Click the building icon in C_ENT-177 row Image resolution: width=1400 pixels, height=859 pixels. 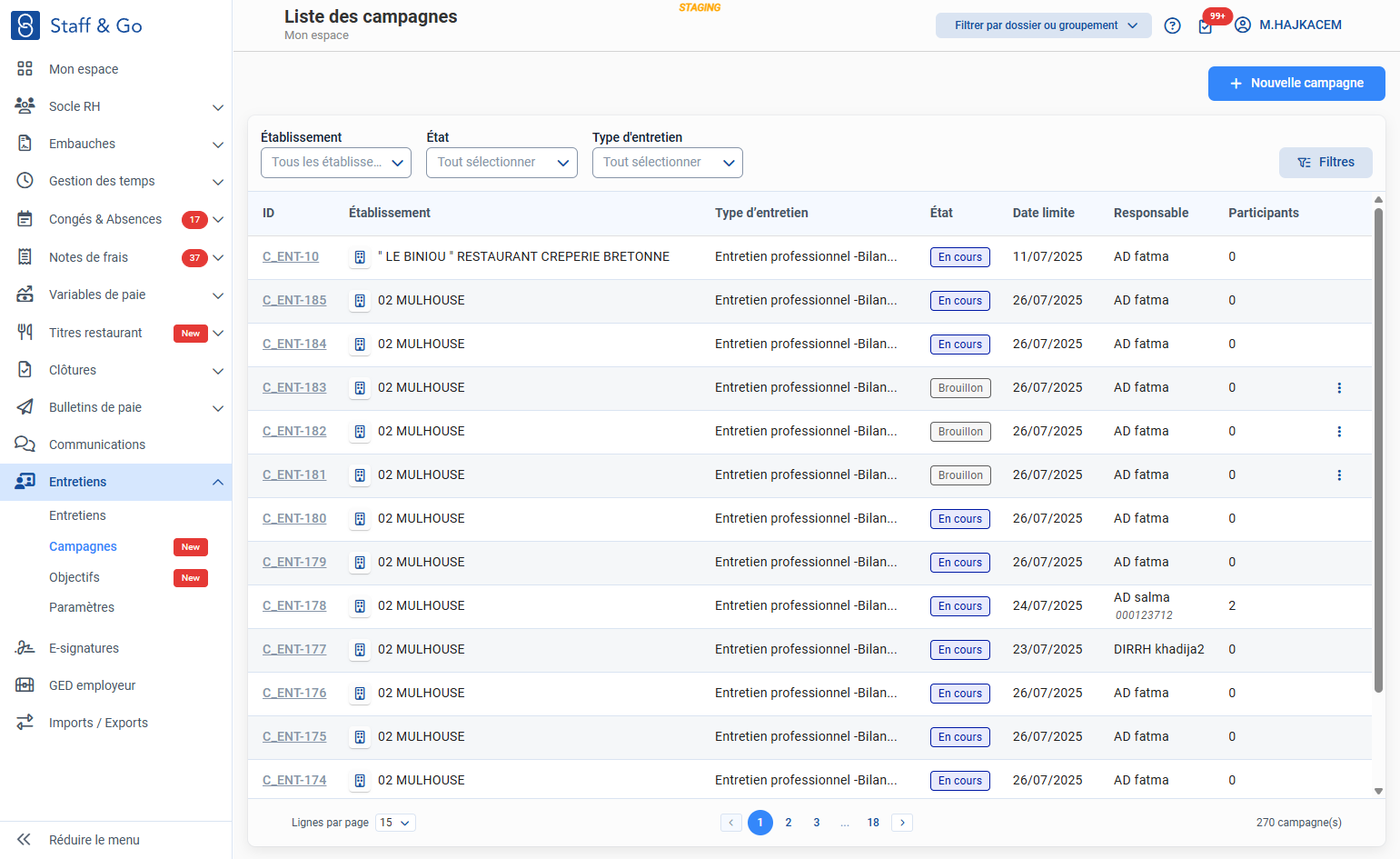[x=360, y=650]
